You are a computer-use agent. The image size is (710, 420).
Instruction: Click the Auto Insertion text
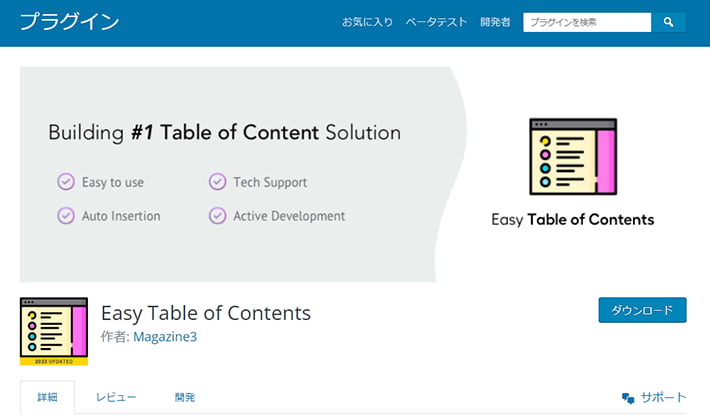click(121, 216)
